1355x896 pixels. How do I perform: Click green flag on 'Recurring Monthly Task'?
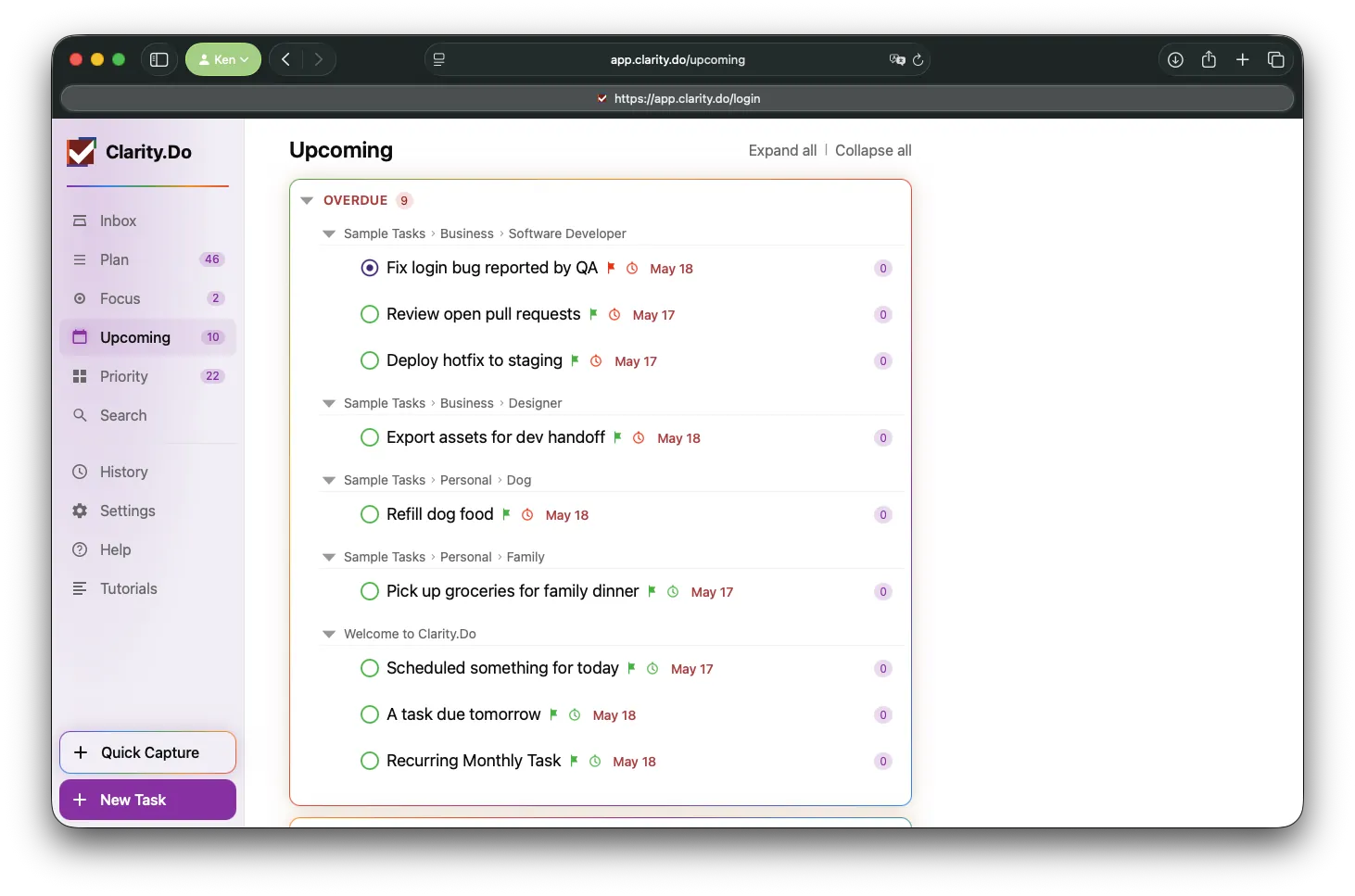coord(574,761)
